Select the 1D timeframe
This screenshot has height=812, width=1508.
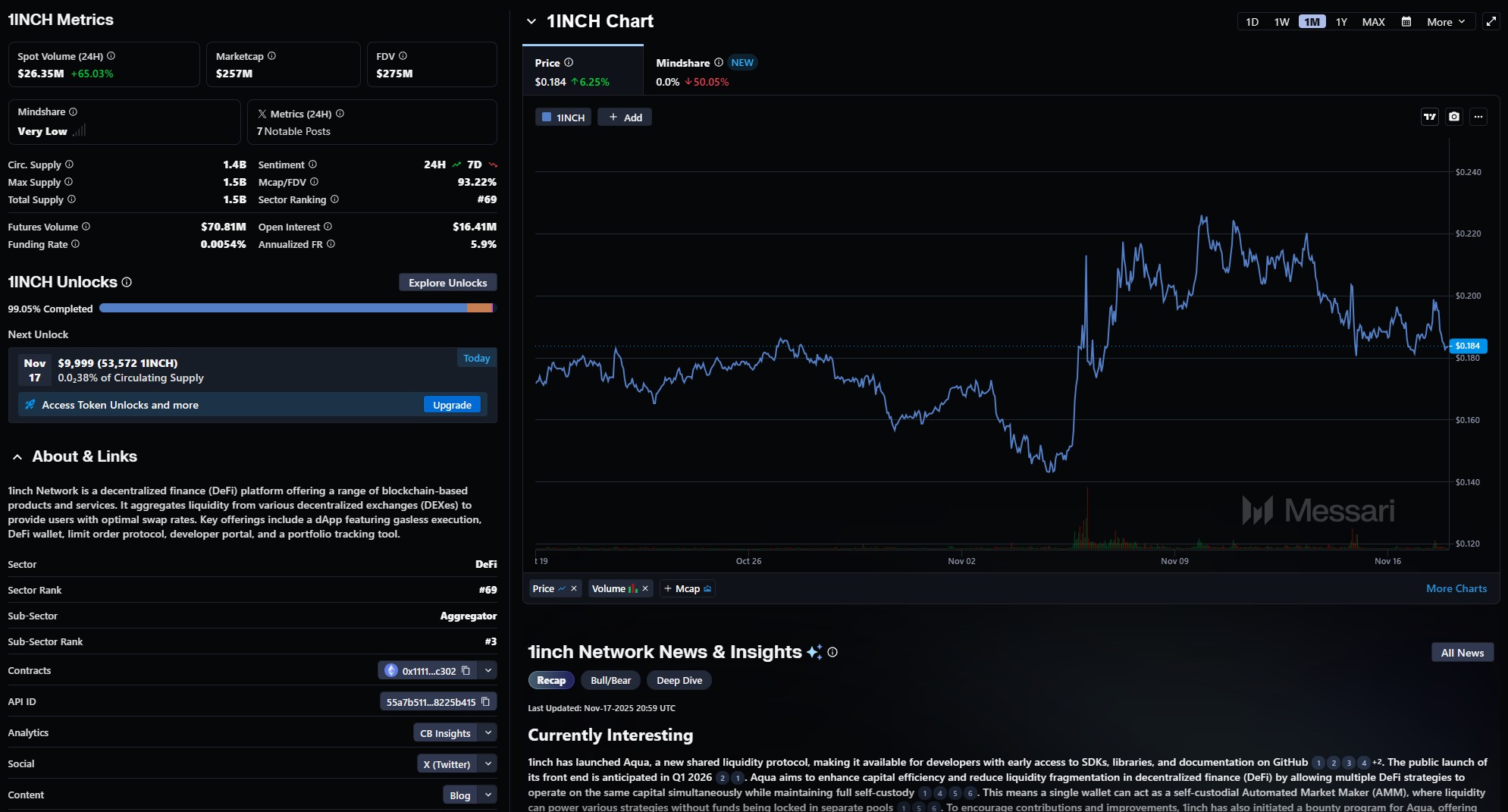pos(1252,22)
